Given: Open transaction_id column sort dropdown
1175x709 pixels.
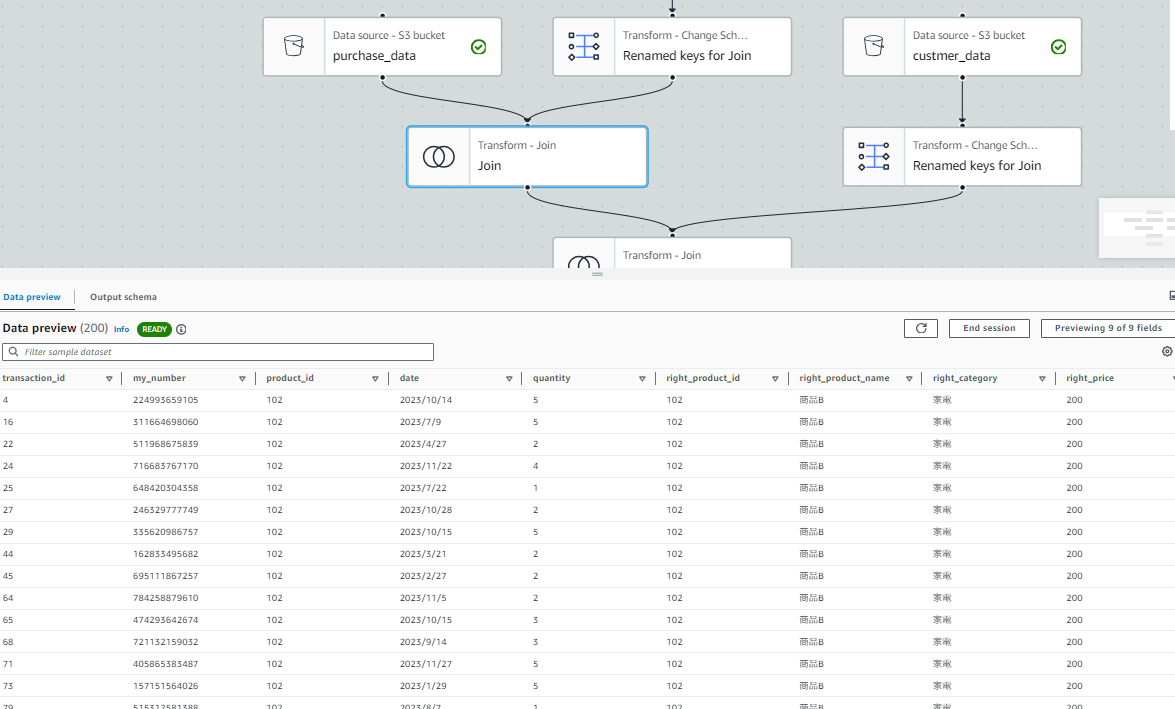Looking at the screenshot, I should 109,378.
